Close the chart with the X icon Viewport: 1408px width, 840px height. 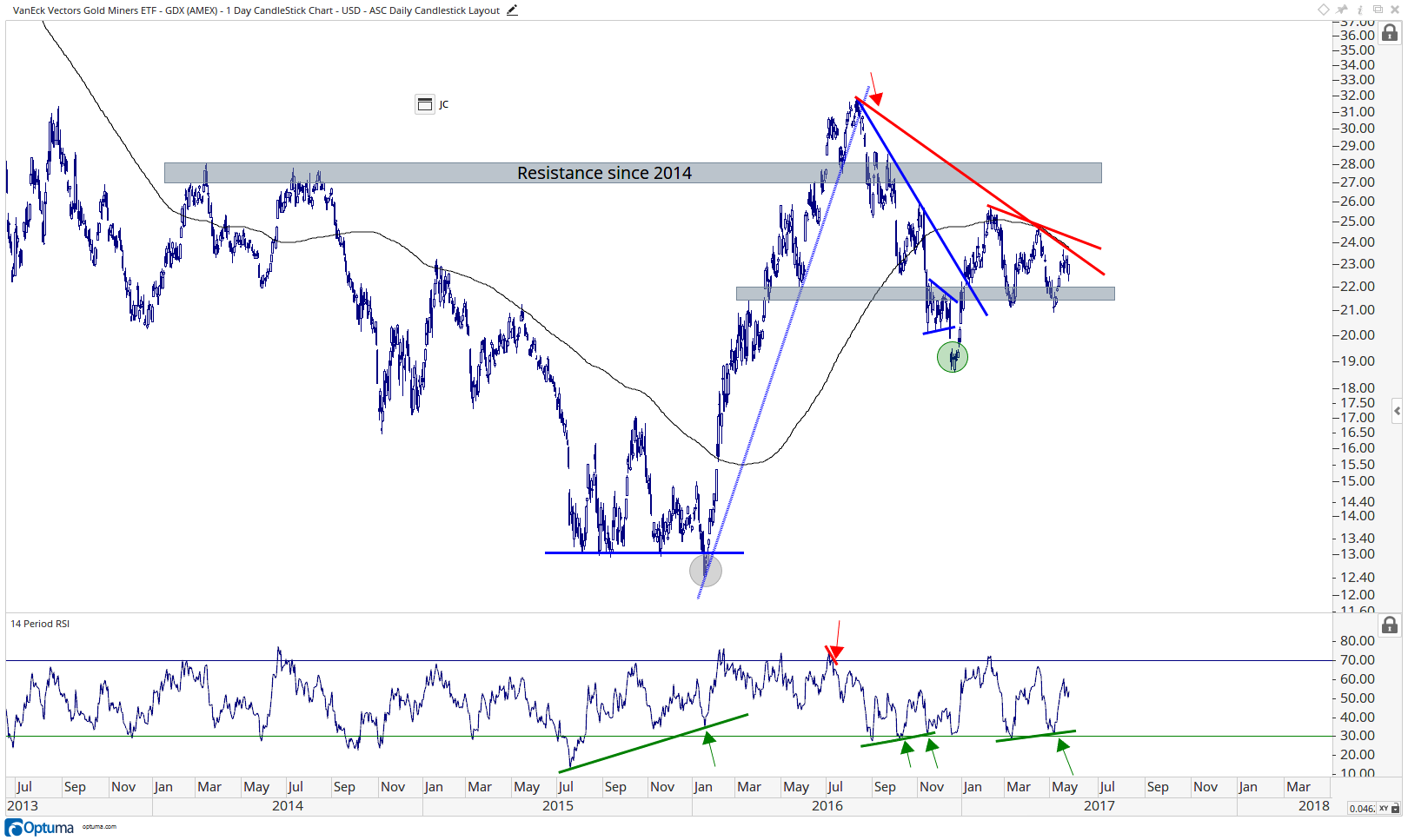(x=1396, y=10)
